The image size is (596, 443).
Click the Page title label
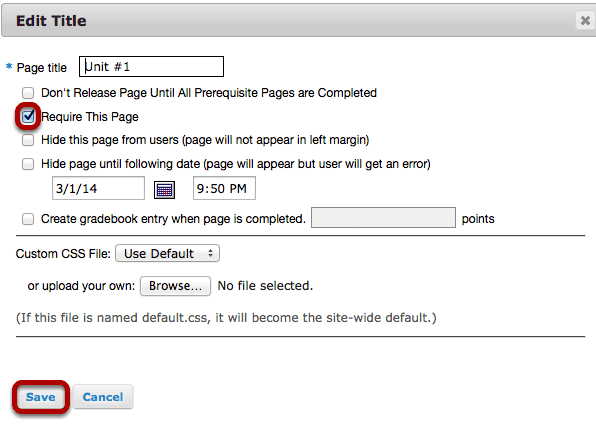[x=41, y=68]
